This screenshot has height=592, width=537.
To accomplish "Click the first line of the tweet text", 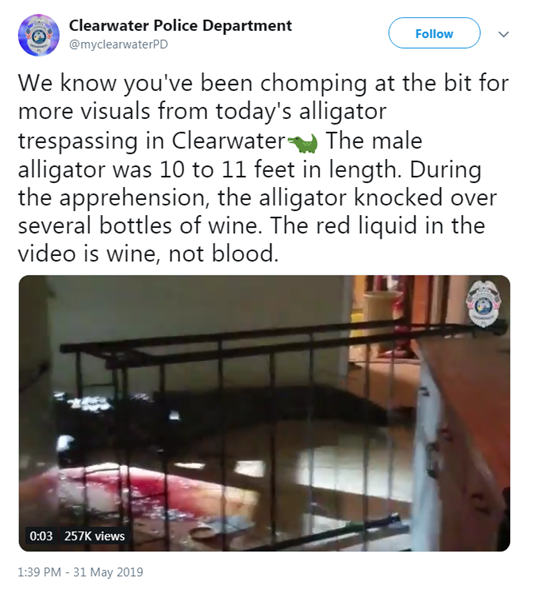I will tap(264, 83).
